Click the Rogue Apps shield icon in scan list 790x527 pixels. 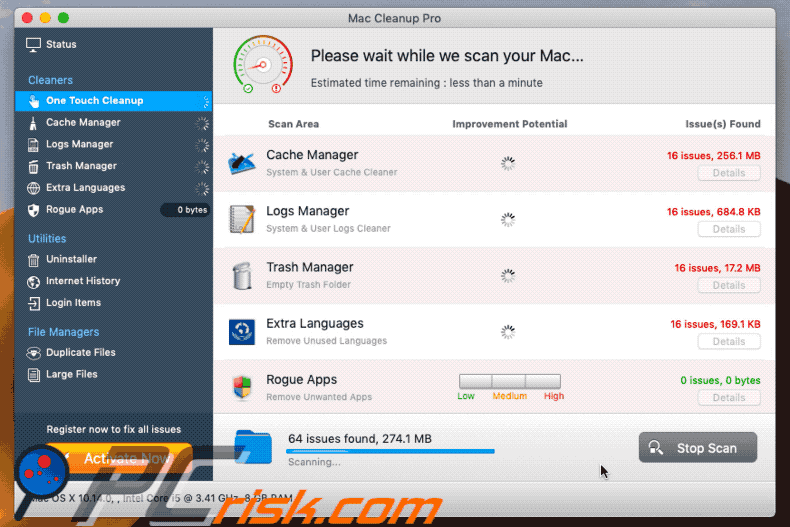[242, 387]
